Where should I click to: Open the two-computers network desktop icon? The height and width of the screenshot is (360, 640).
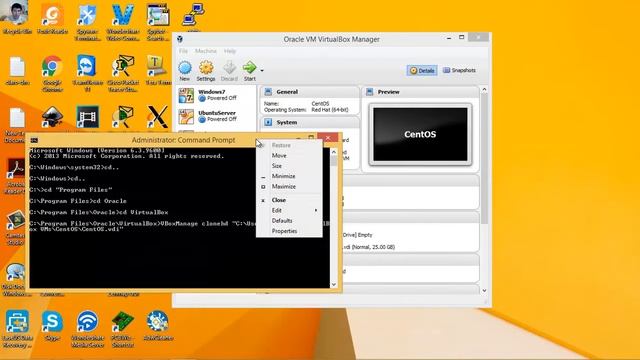tap(193, 16)
